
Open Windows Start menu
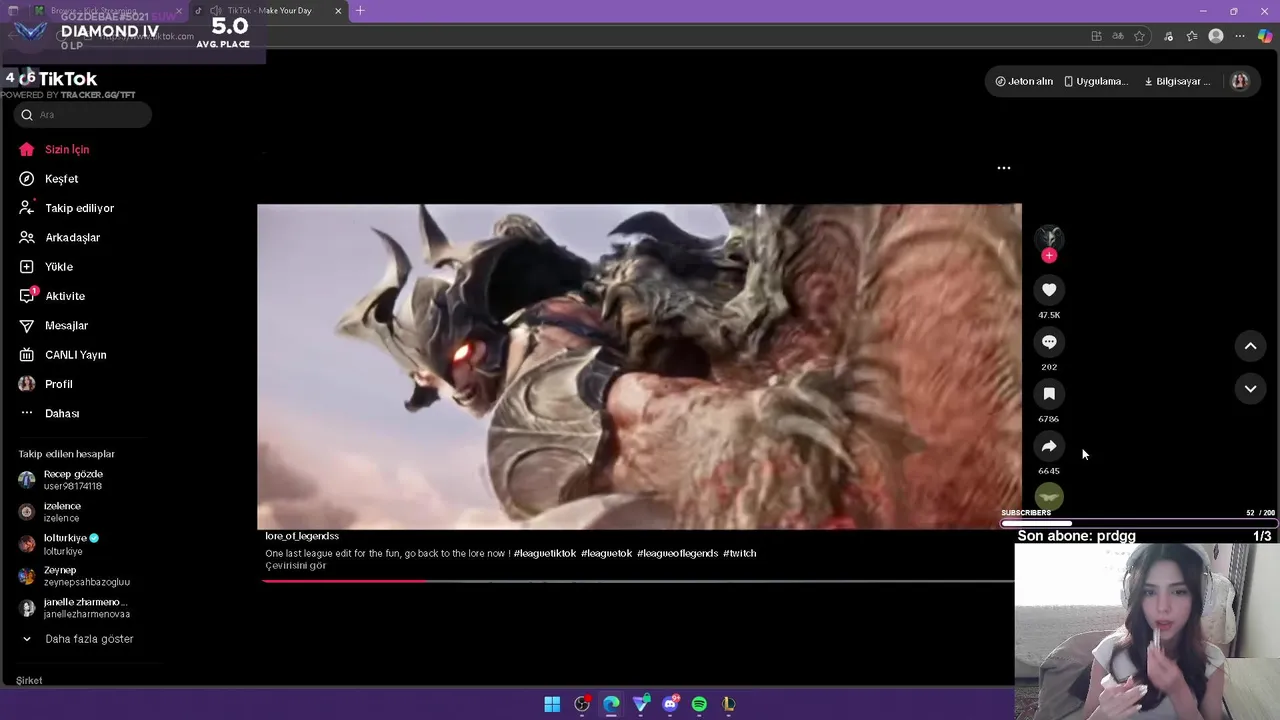click(x=552, y=704)
